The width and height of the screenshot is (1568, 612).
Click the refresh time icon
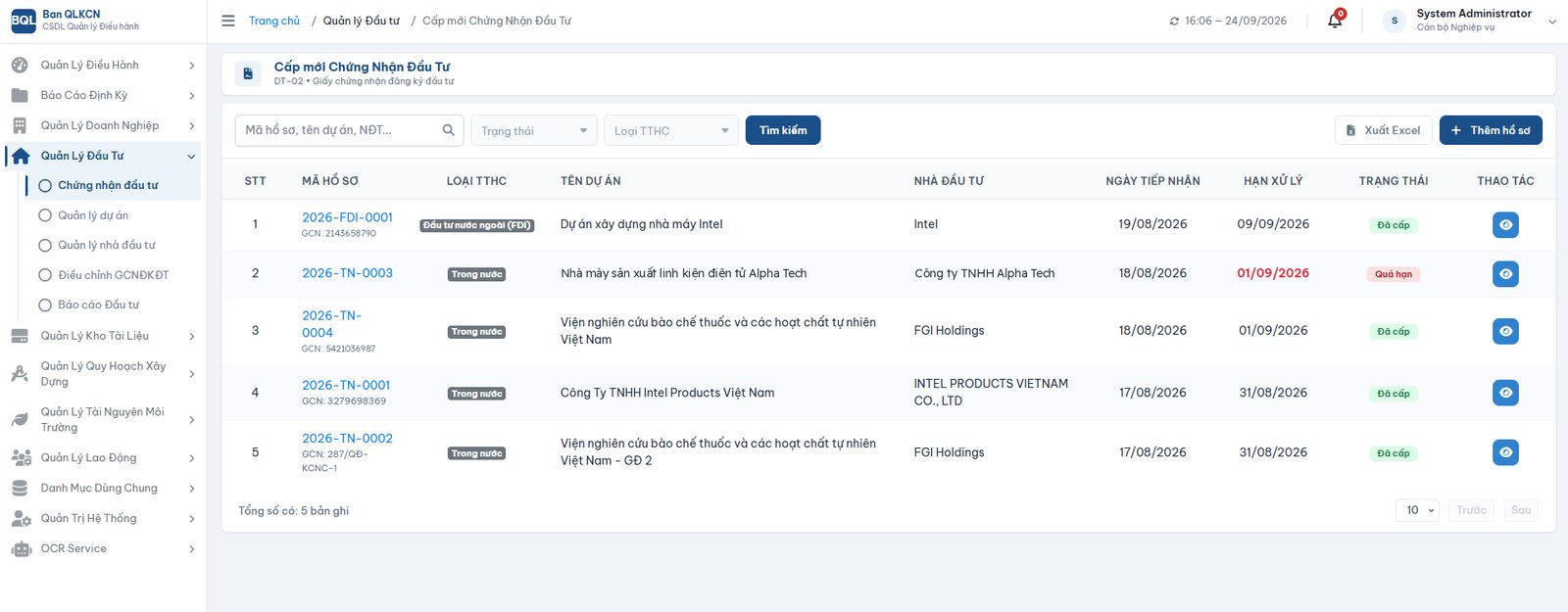pyautogui.click(x=1174, y=21)
